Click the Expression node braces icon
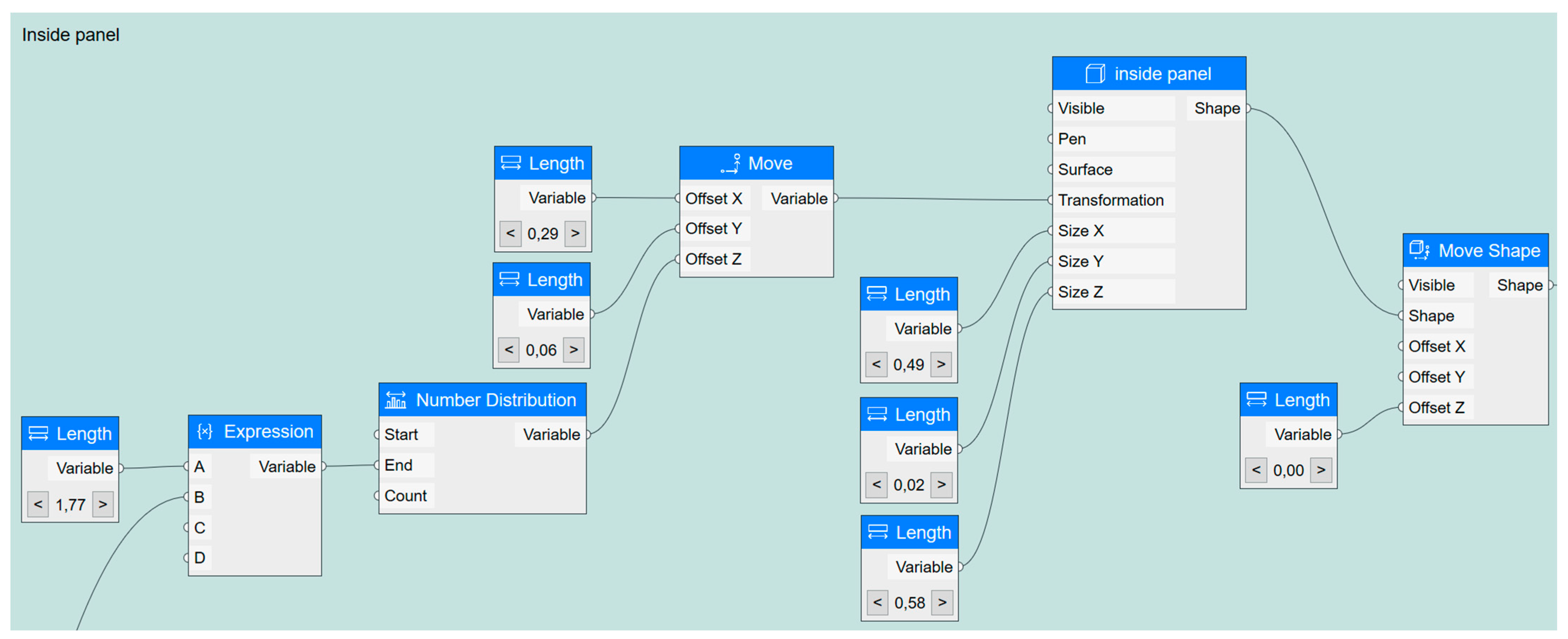1568x639 pixels. click(205, 431)
